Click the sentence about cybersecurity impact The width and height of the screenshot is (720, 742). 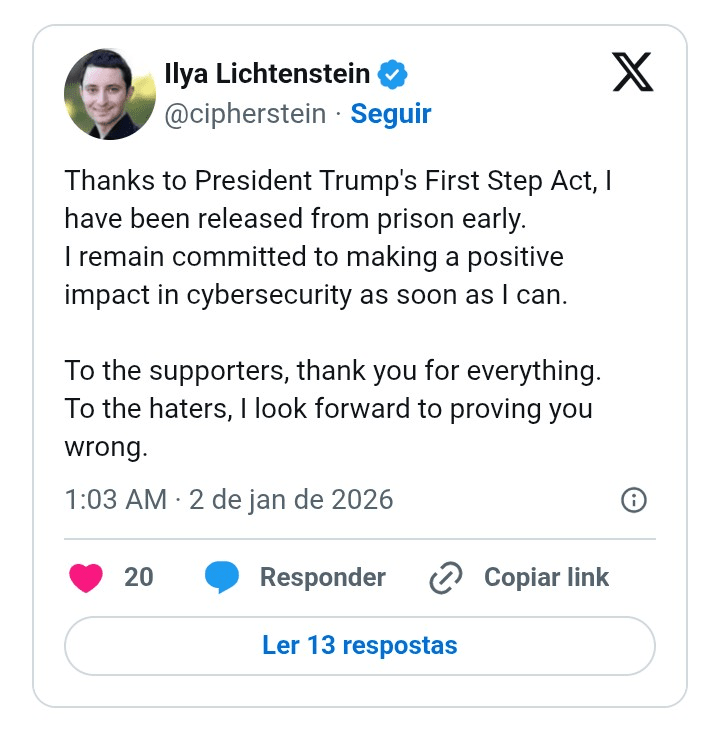click(x=315, y=276)
